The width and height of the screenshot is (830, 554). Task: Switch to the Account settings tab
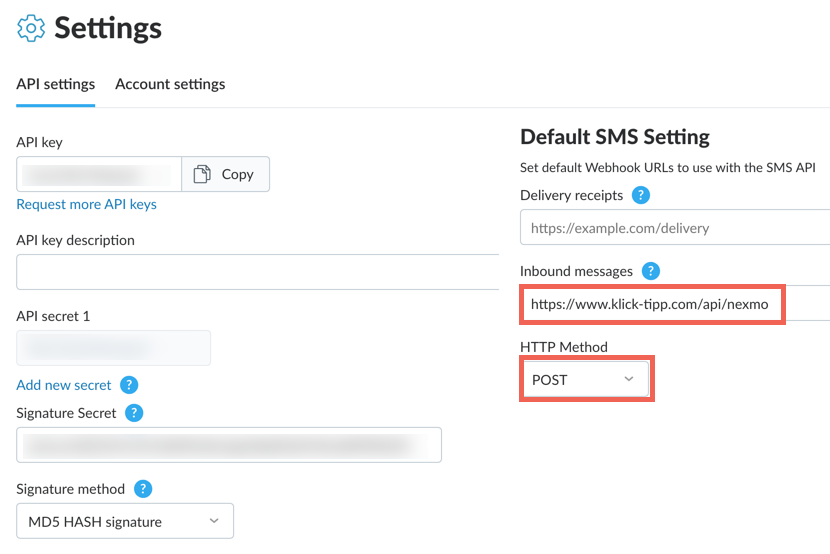170,84
